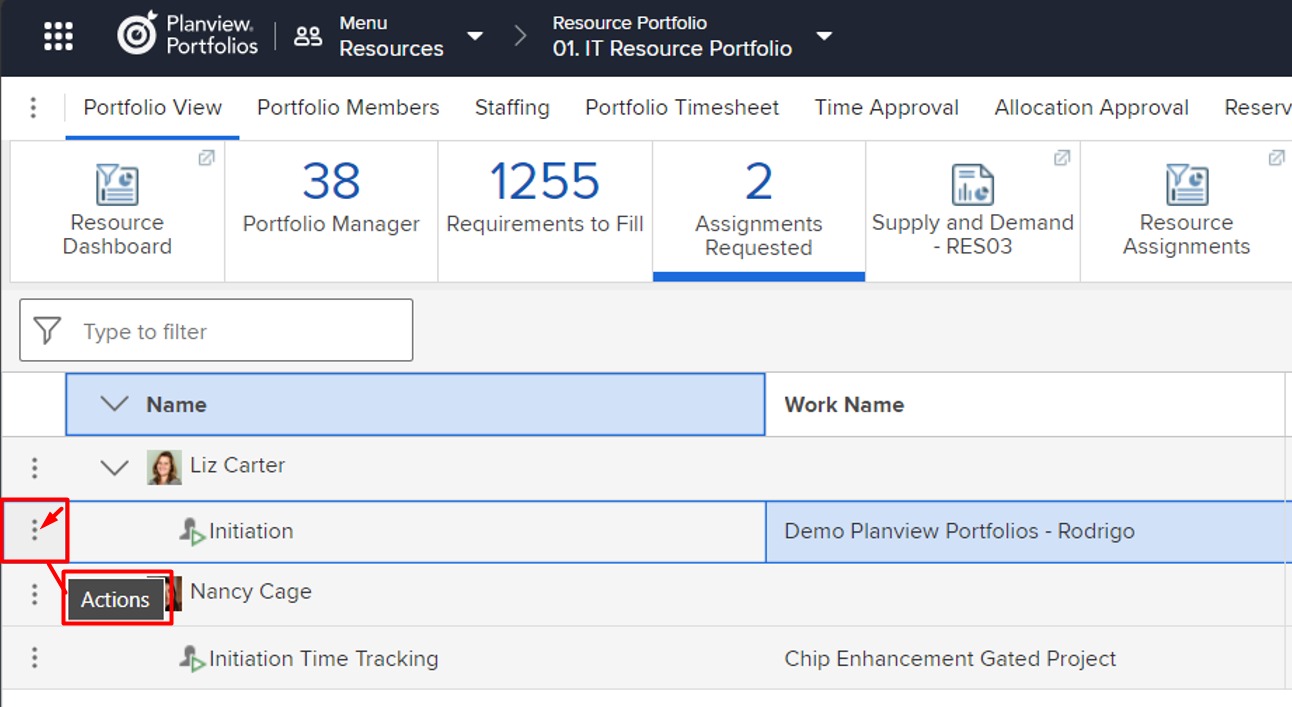Click the Initiation assignment status icon
The height and width of the screenshot is (707, 1292).
pyautogui.click(x=192, y=532)
